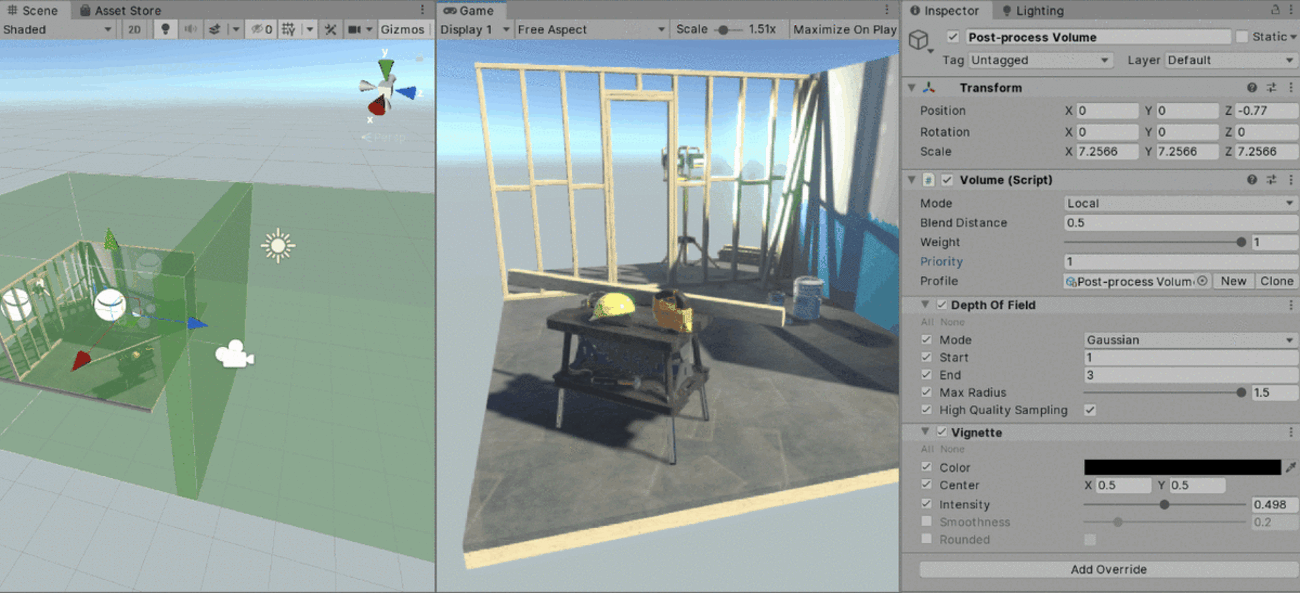Viewport: 1300px width, 593px height.
Task: Select the camera gizmo in Scene view
Action: tap(234, 354)
